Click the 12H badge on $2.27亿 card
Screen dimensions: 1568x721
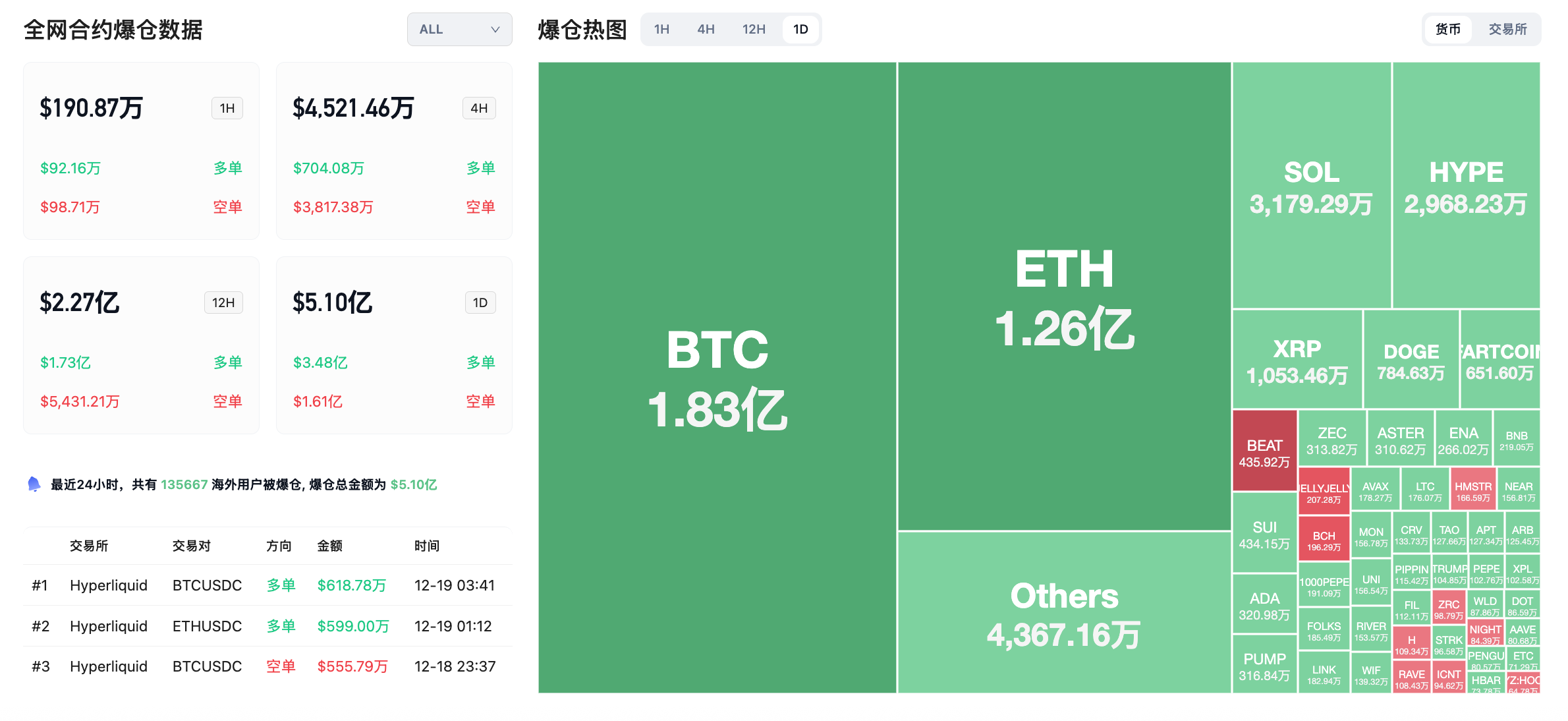(223, 303)
